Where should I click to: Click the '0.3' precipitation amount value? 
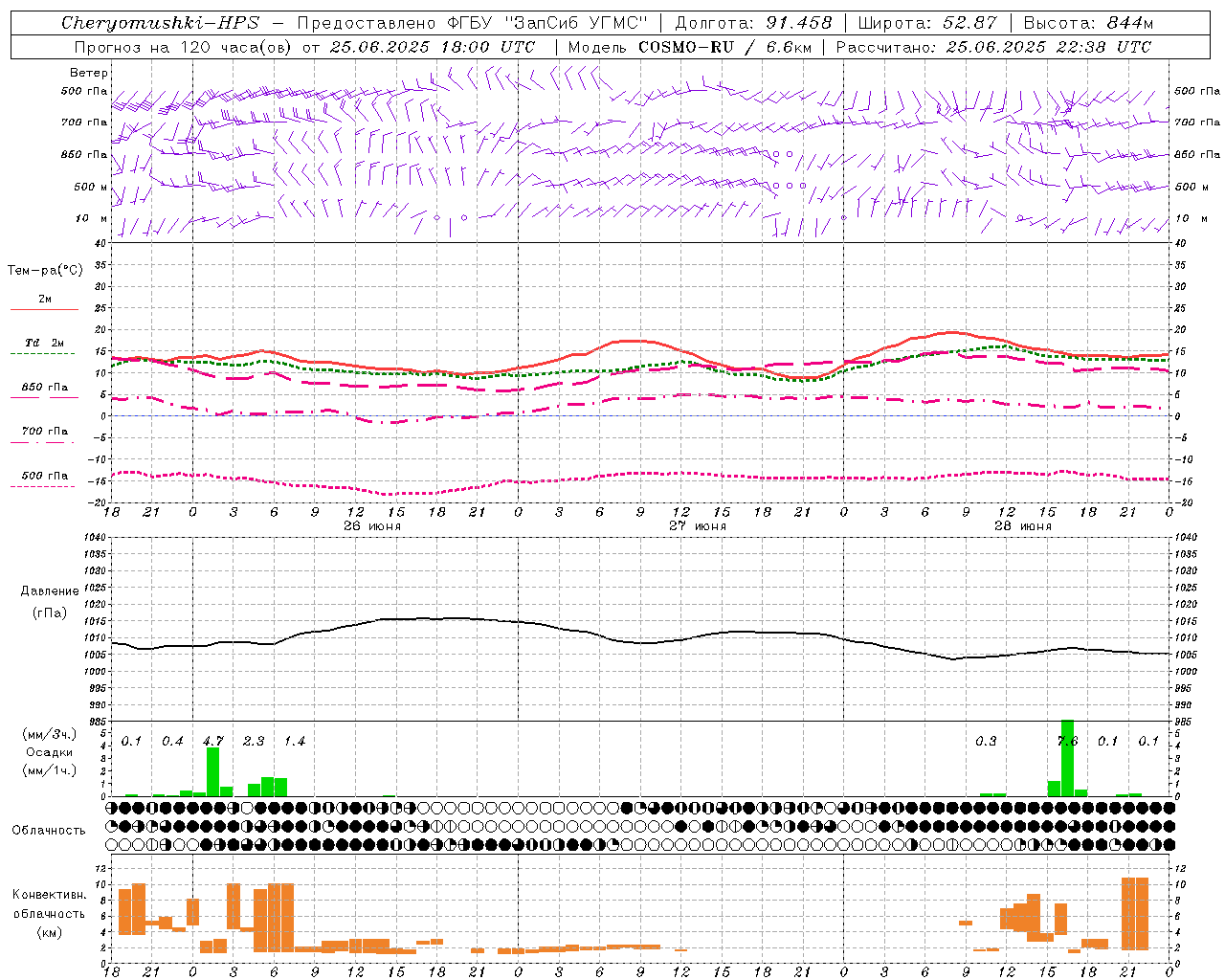coord(986,742)
